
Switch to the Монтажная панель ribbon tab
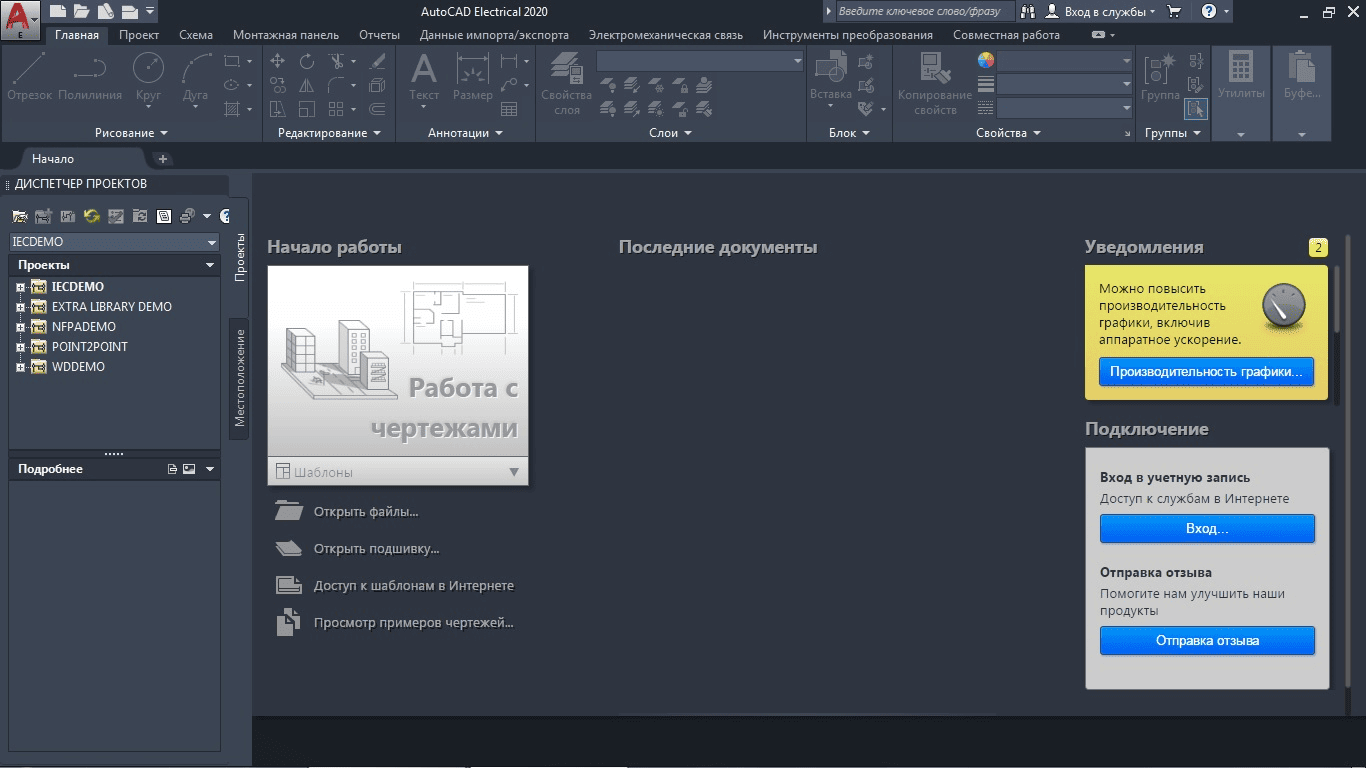coord(286,35)
